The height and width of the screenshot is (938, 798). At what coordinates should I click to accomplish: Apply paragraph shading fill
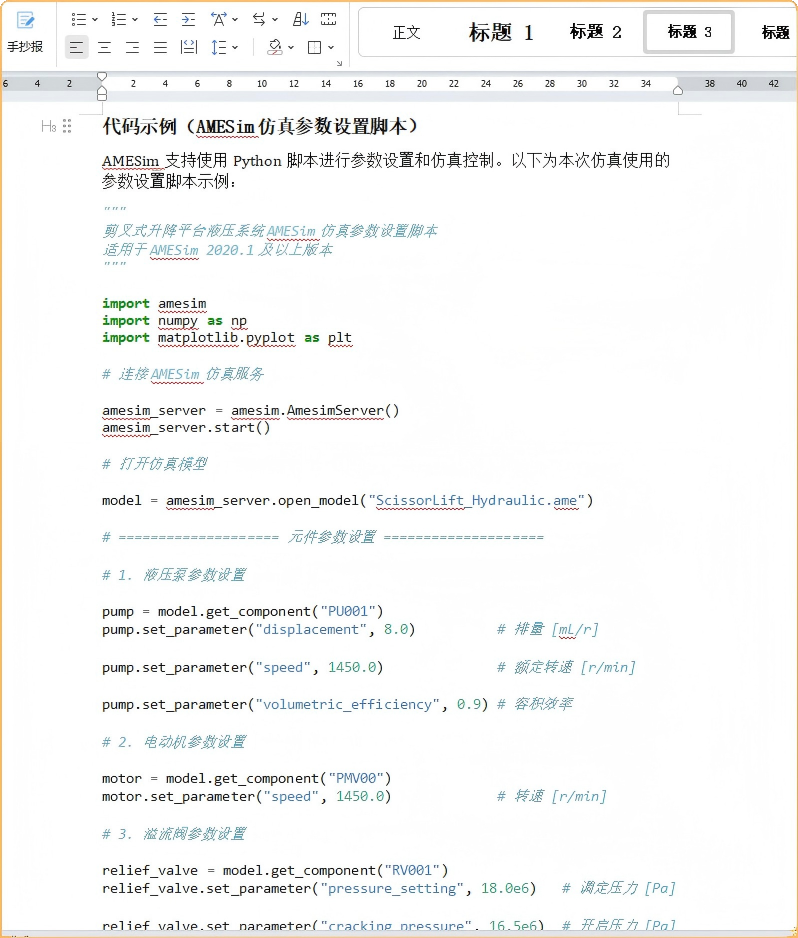tap(275, 47)
